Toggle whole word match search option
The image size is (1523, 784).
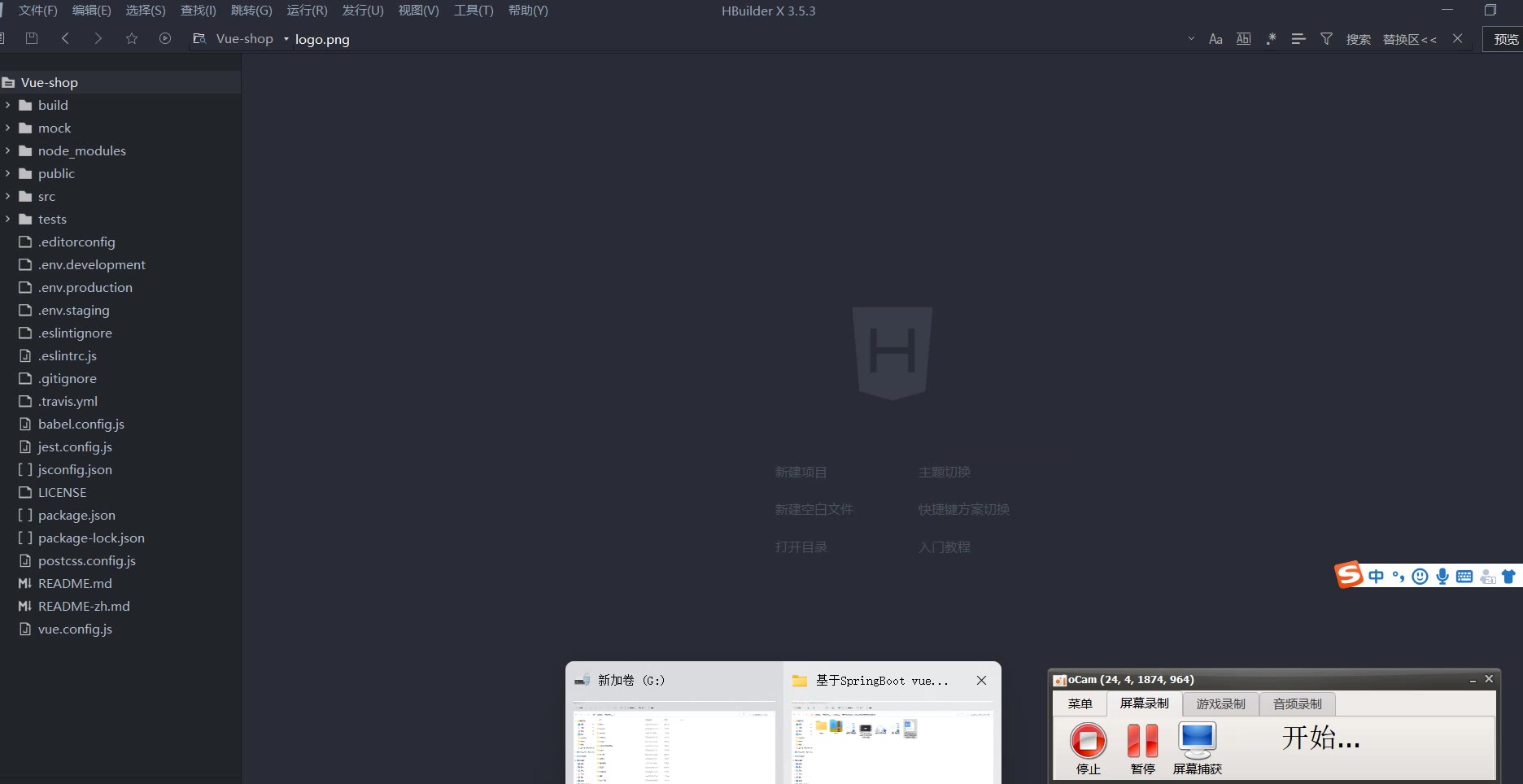[1243, 39]
